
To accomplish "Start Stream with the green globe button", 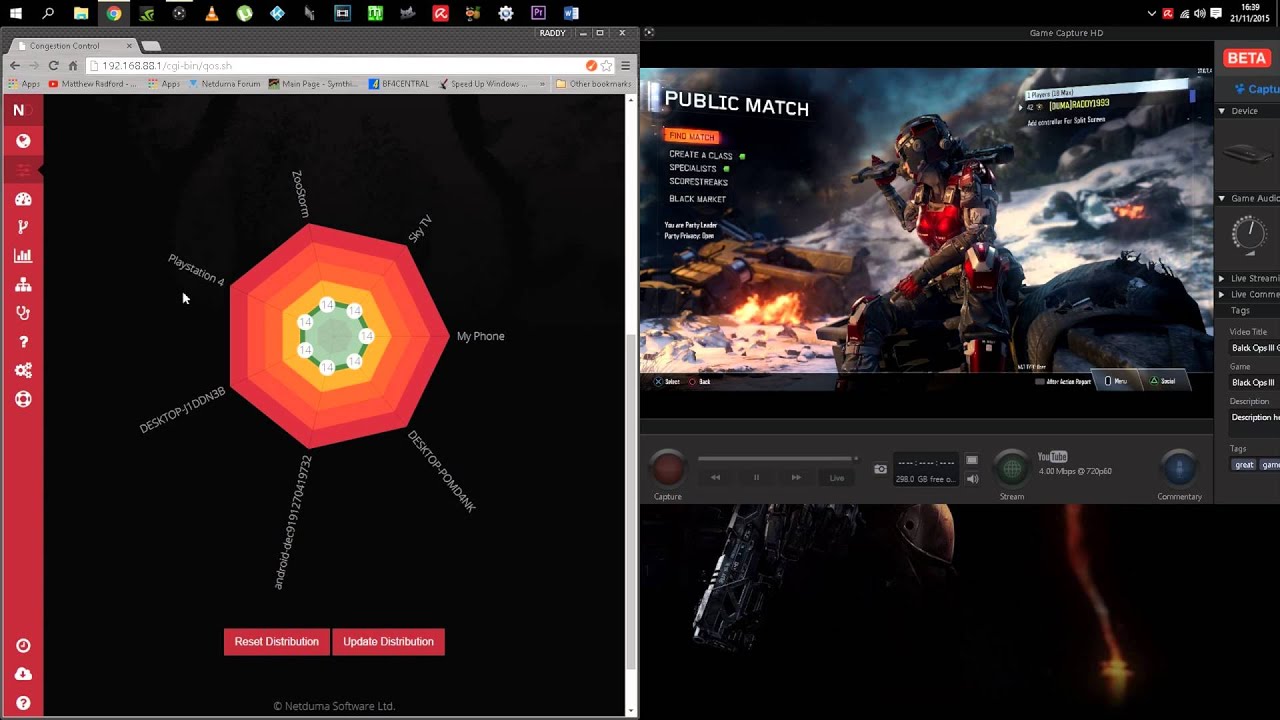I will tap(1012, 468).
